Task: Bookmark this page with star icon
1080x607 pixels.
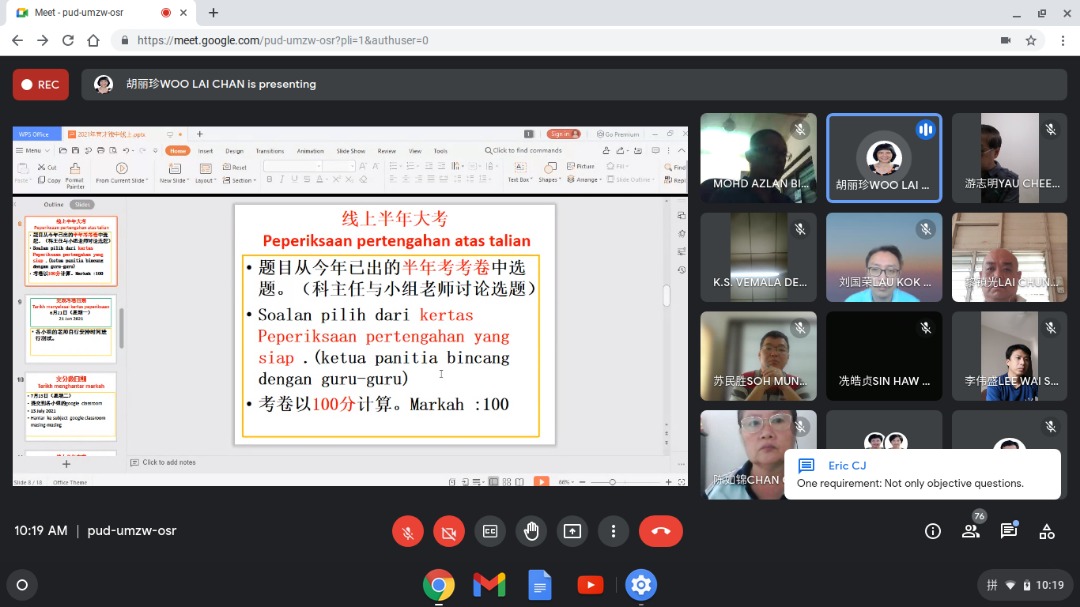Action: coord(1033,40)
